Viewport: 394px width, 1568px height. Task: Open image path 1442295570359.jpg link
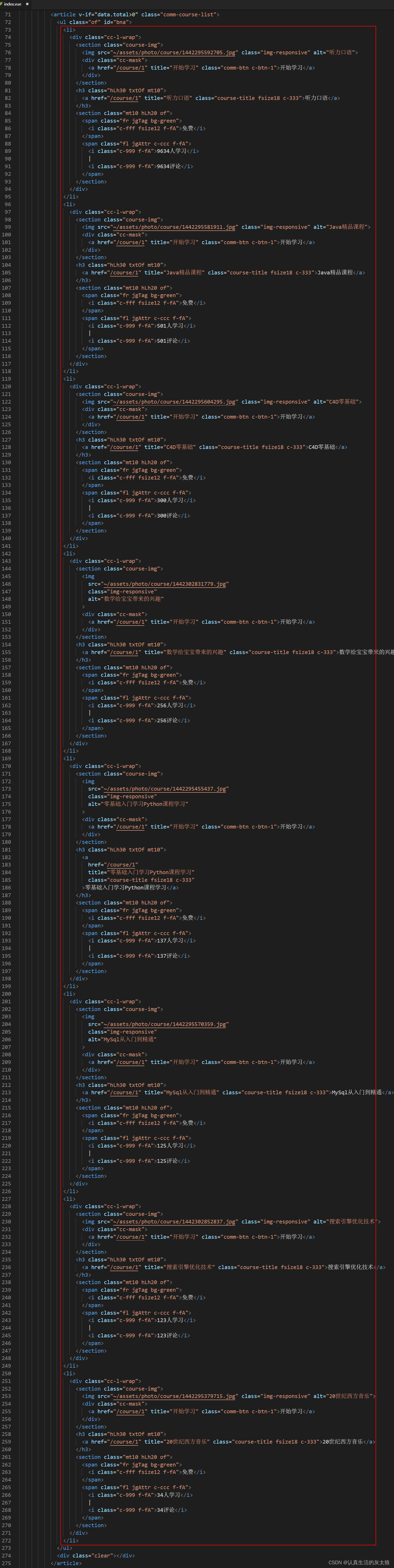pos(164,1024)
